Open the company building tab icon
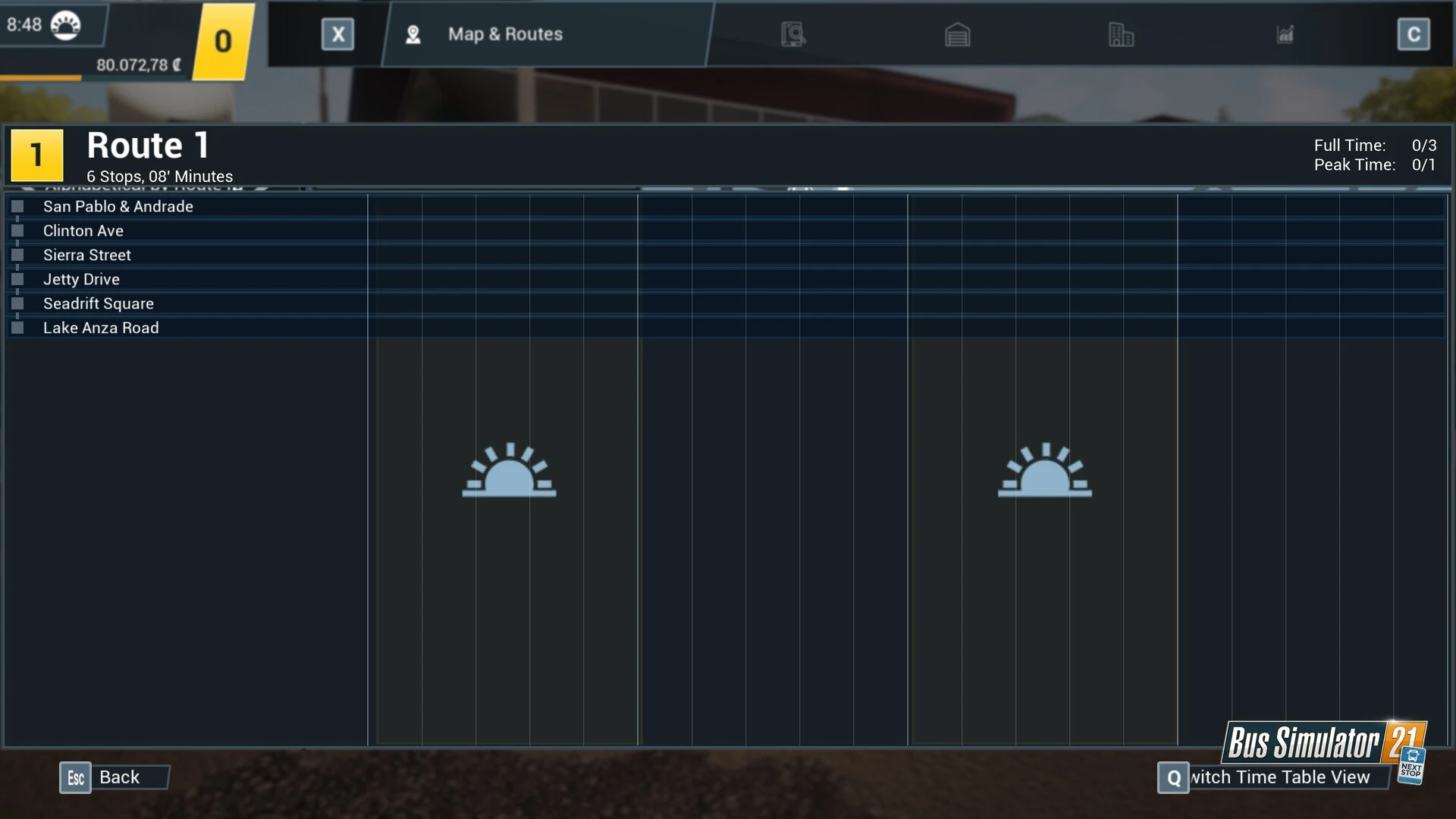Screen dimensions: 1456x819 click(1121, 35)
